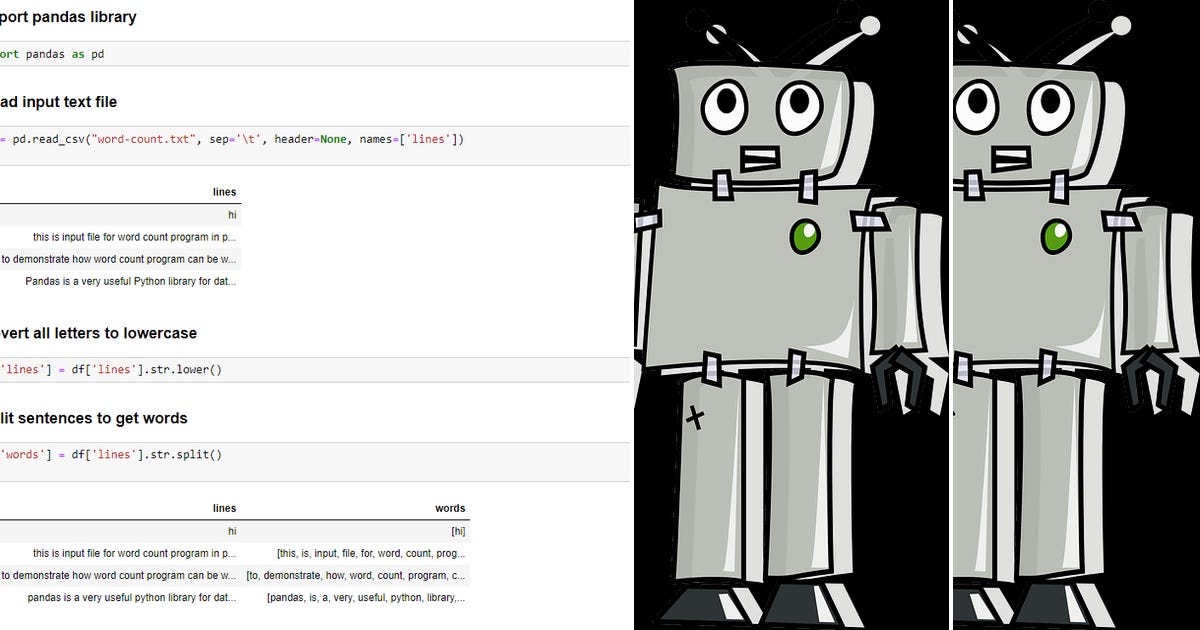1200x630 pixels.
Task: Click the lines column header in first table
Action: [x=224, y=192]
